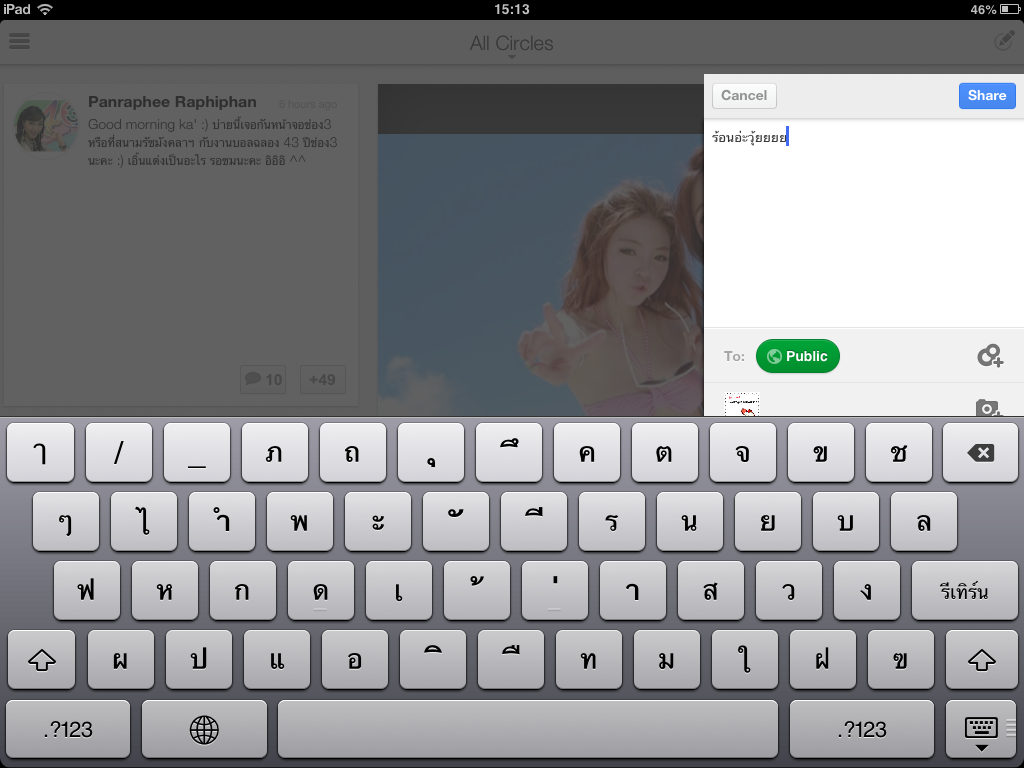Switch keyboard language with globe key
1024x768 pixels.
[204, 729]
